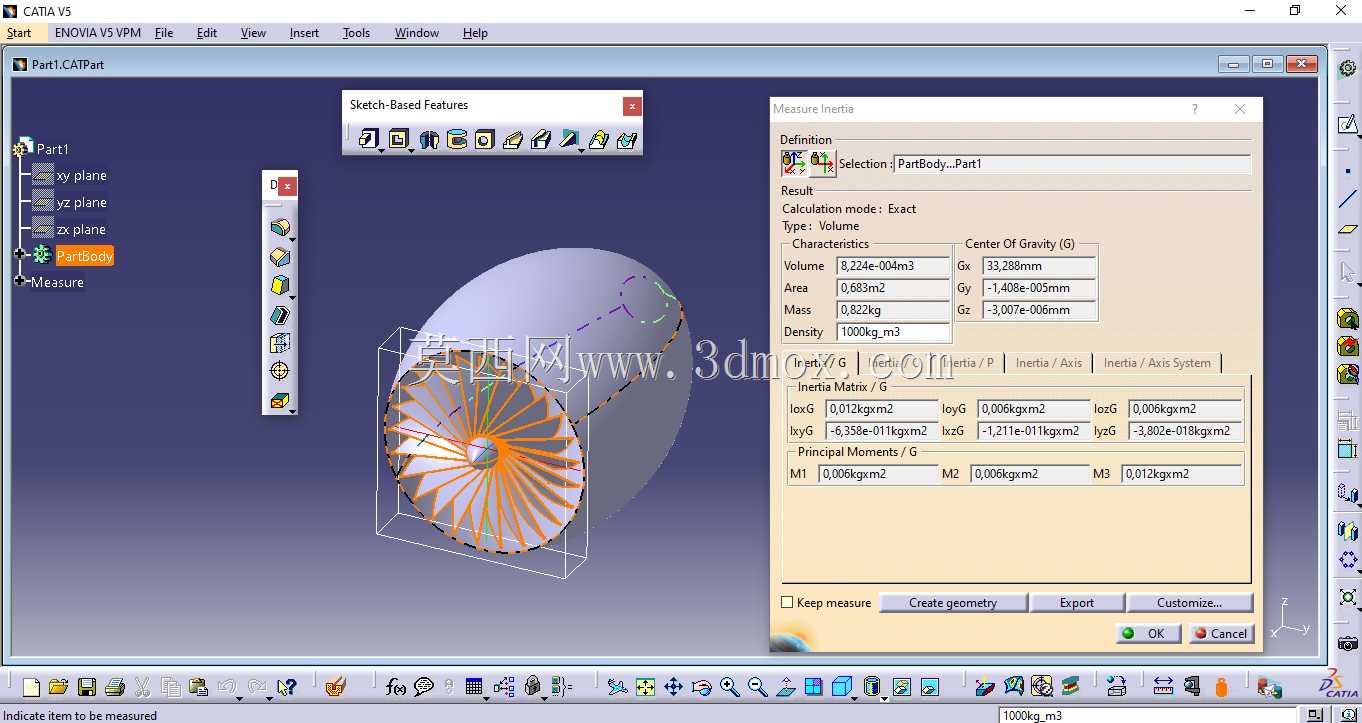Select the Rotate view tool
Viewport: 1362px width, 723px height.
click(x=701, y=687)
